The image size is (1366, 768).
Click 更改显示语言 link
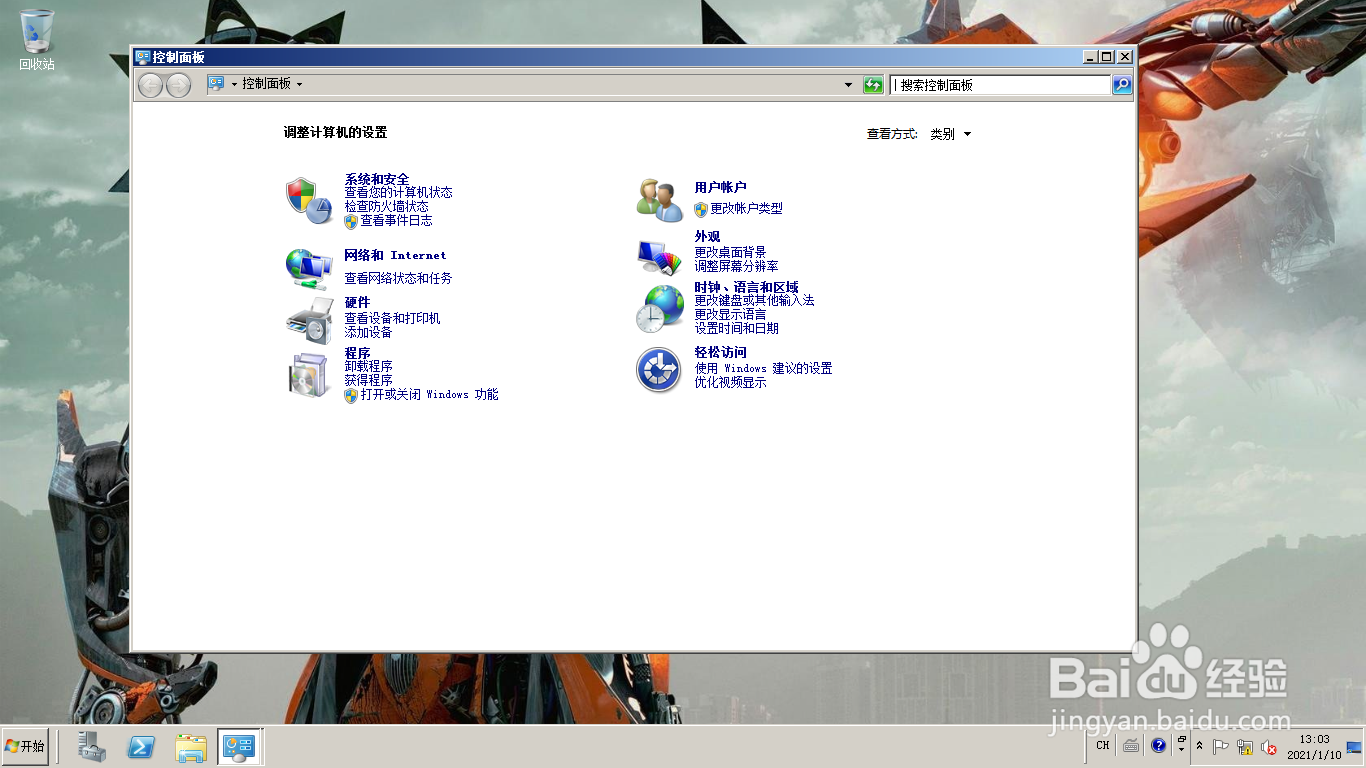[x=730, y=314]
